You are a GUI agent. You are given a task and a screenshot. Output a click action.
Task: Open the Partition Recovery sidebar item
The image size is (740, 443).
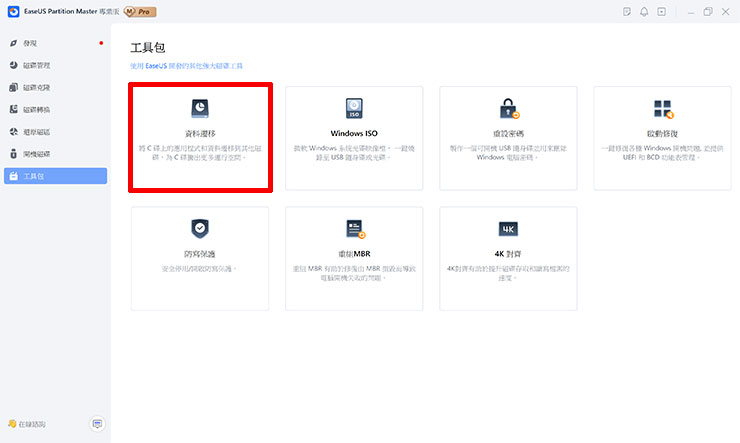point(55,132)
